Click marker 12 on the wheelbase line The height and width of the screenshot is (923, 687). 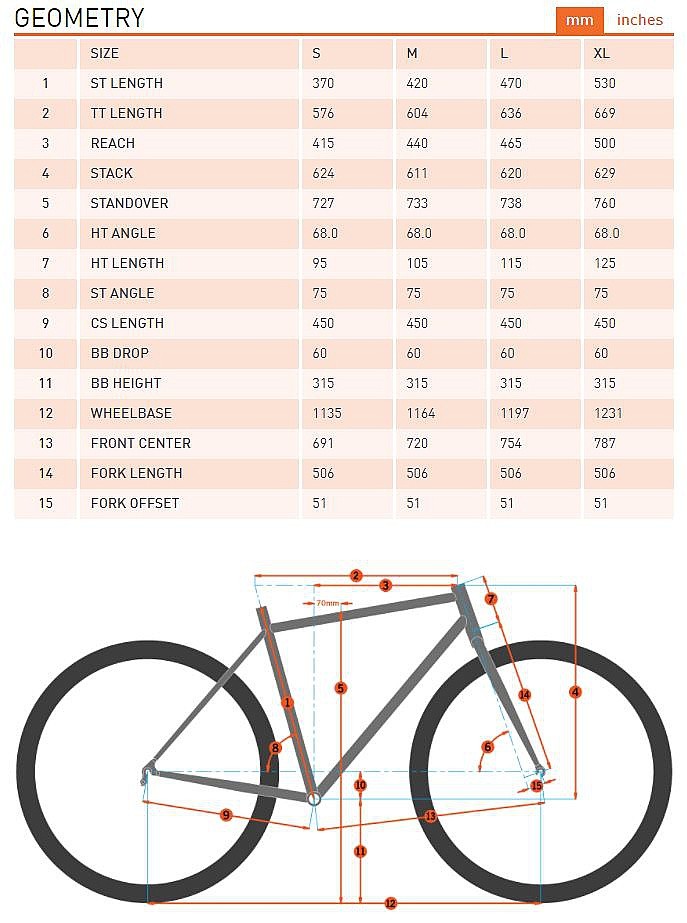point(390,903)
